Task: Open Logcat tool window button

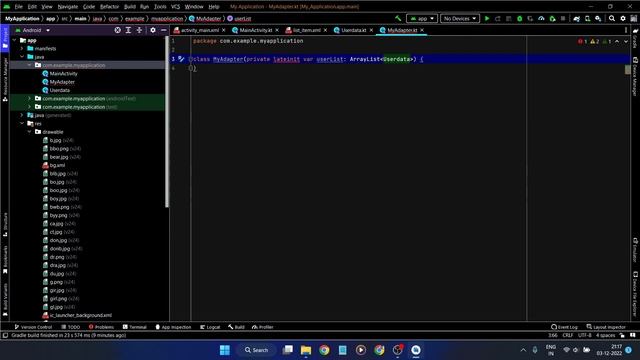Action: pos(210,327)
